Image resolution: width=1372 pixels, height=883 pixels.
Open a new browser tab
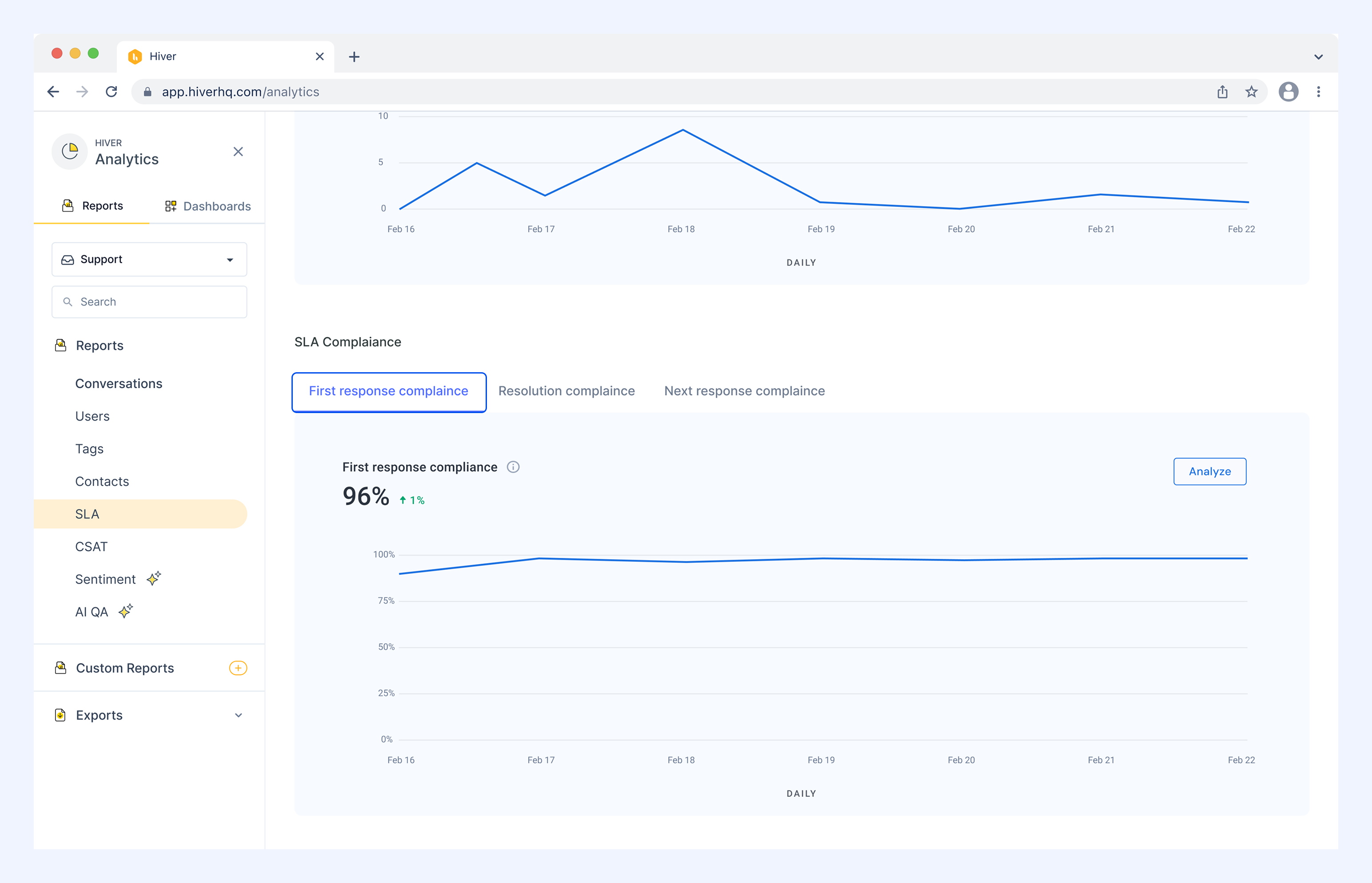tap(354, 57)
